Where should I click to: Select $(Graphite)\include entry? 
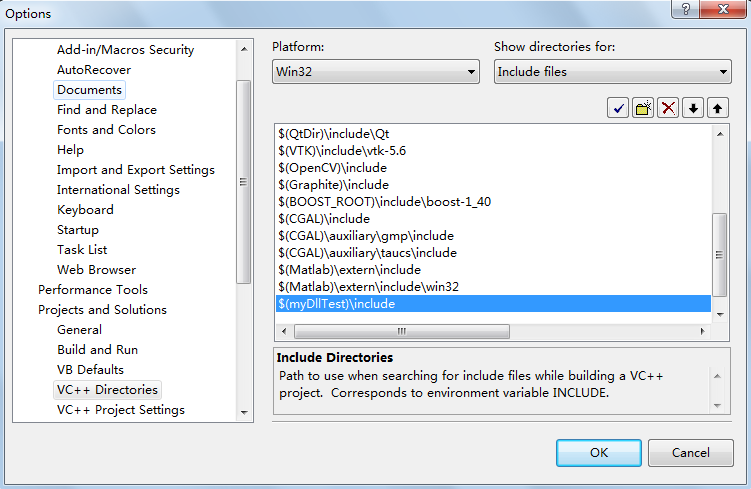[x=493, y=185]
